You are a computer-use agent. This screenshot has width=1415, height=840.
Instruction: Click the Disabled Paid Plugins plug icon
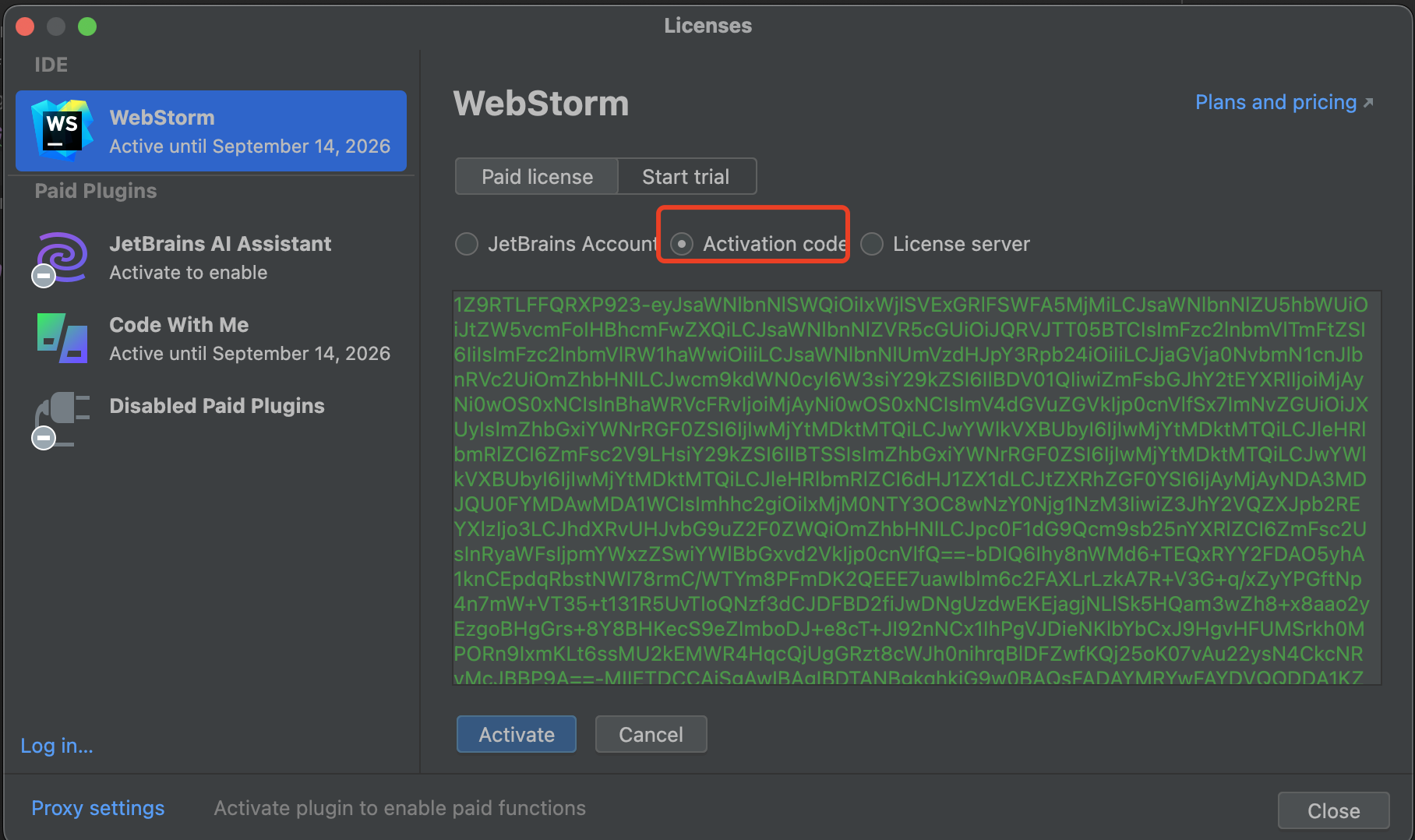click(62, 418)
